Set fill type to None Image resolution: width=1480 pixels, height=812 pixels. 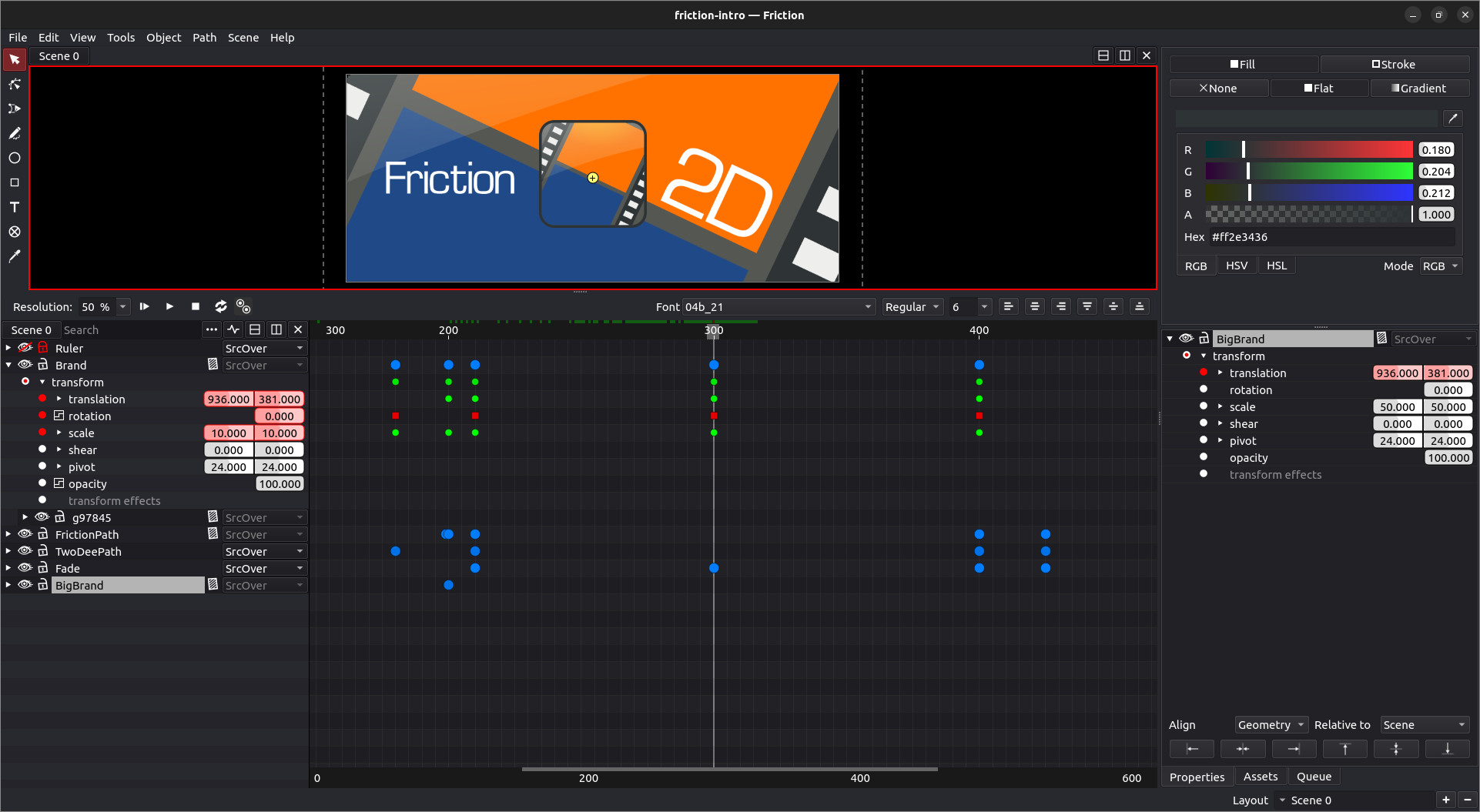pos(1219,88)
